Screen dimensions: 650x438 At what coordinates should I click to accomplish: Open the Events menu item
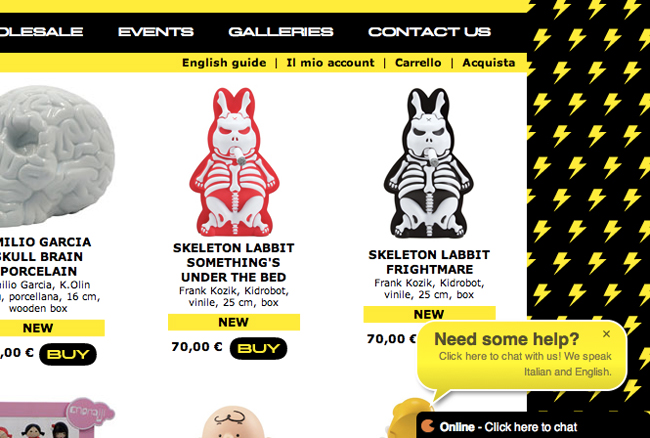click(155, 32)
